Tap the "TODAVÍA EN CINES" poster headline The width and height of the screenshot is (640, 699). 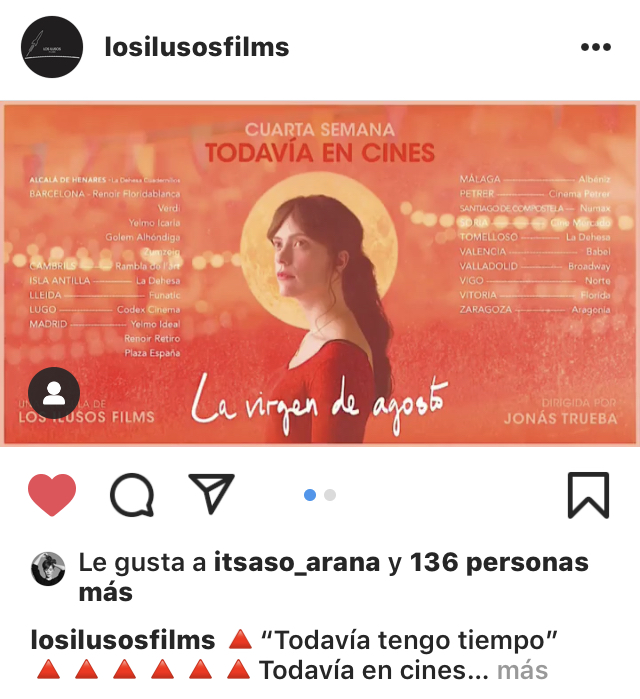(x=320, y=153)
